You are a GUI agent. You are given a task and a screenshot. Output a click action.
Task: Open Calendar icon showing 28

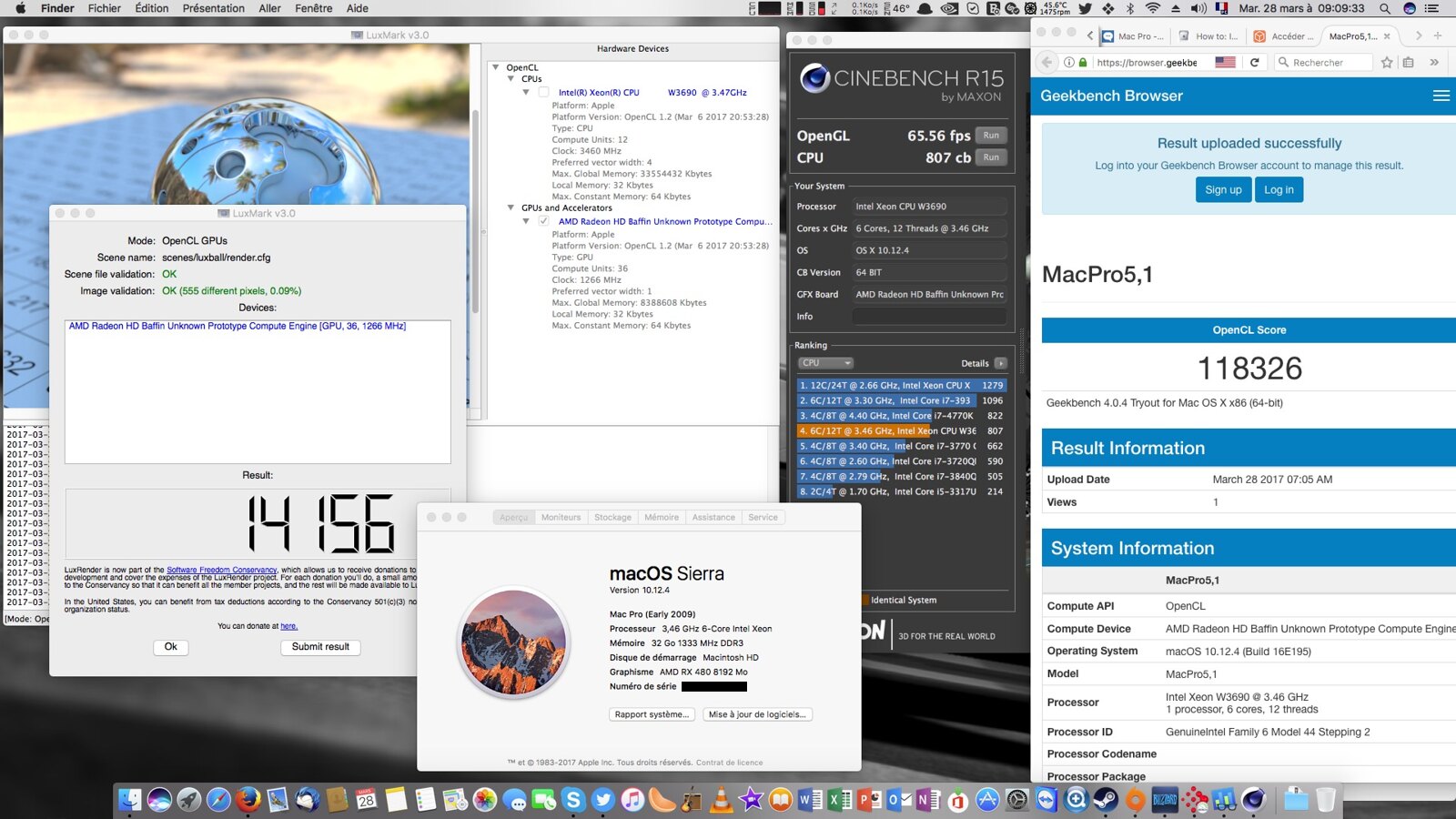click(x=366, y=800)
